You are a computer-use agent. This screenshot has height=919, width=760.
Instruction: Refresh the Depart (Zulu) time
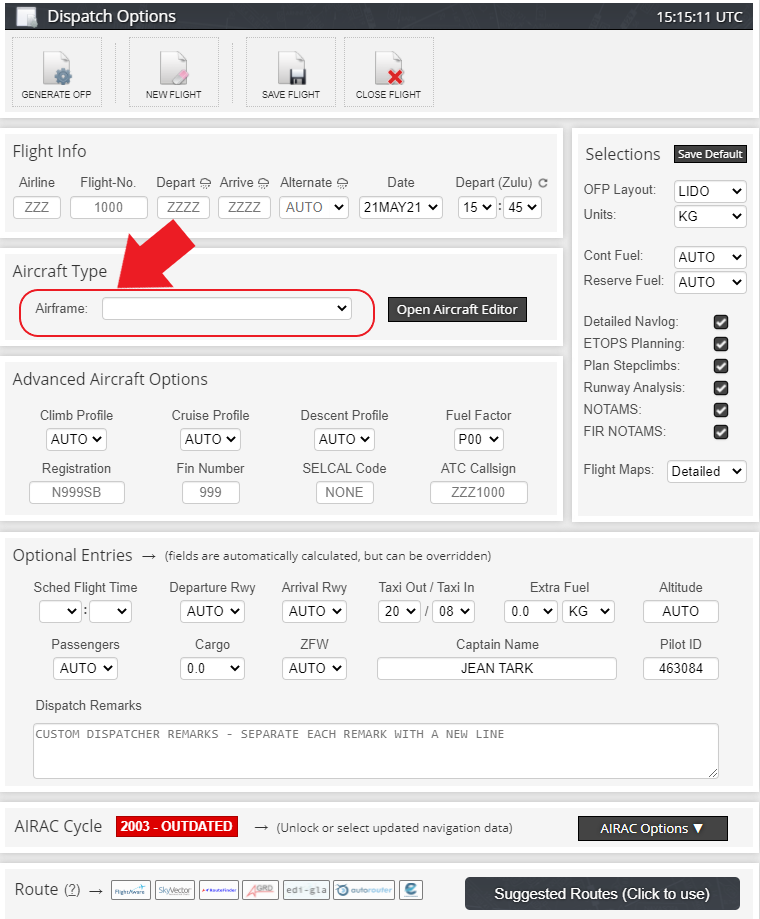[543, 183]
